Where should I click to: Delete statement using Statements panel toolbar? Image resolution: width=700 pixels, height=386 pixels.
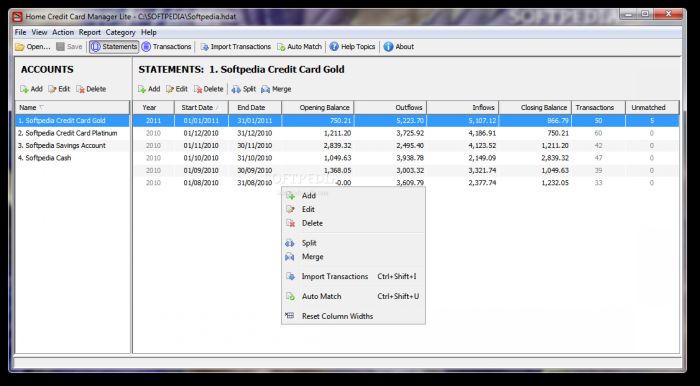pos(208,89)
